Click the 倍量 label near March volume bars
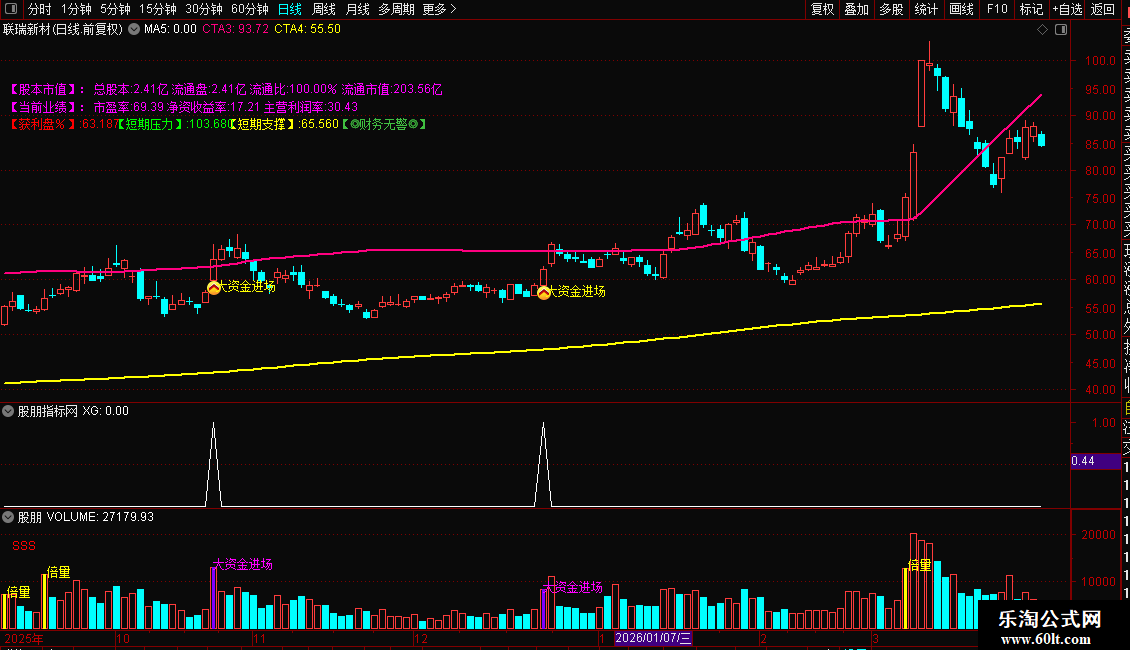The height and width of the screenshot is (650, 1130). (920, 565)
